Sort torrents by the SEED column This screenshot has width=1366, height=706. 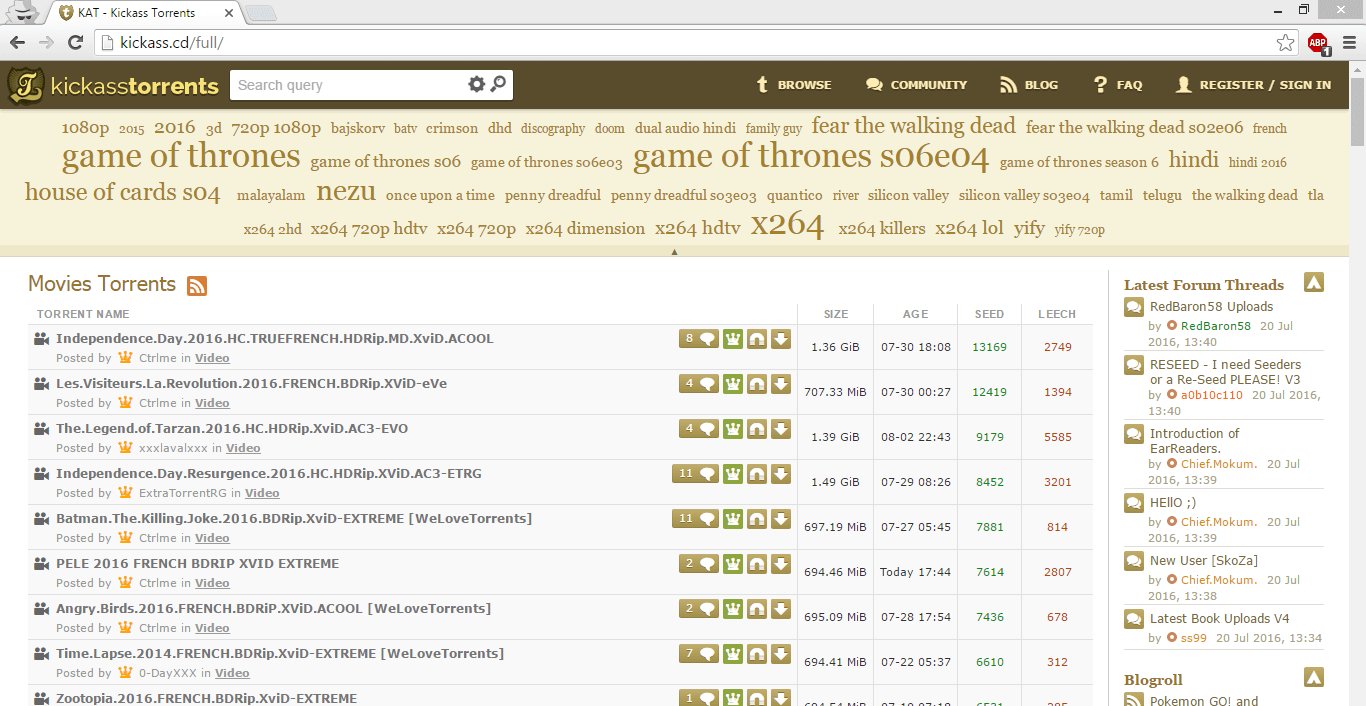989,314
